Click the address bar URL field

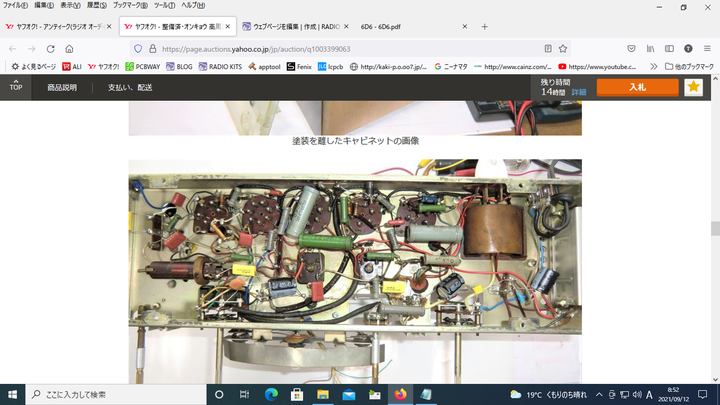pyautogui.click(x=330, y=48)
